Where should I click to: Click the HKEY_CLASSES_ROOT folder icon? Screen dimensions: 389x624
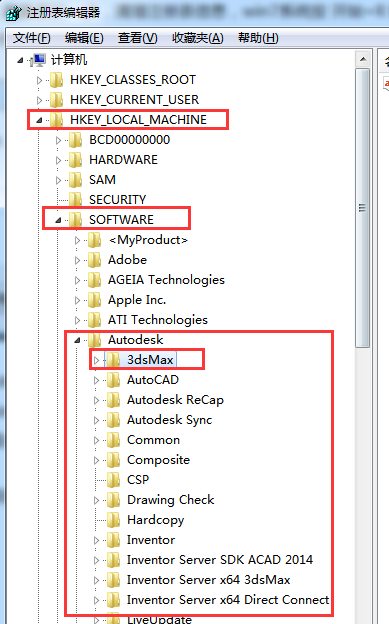57,80
